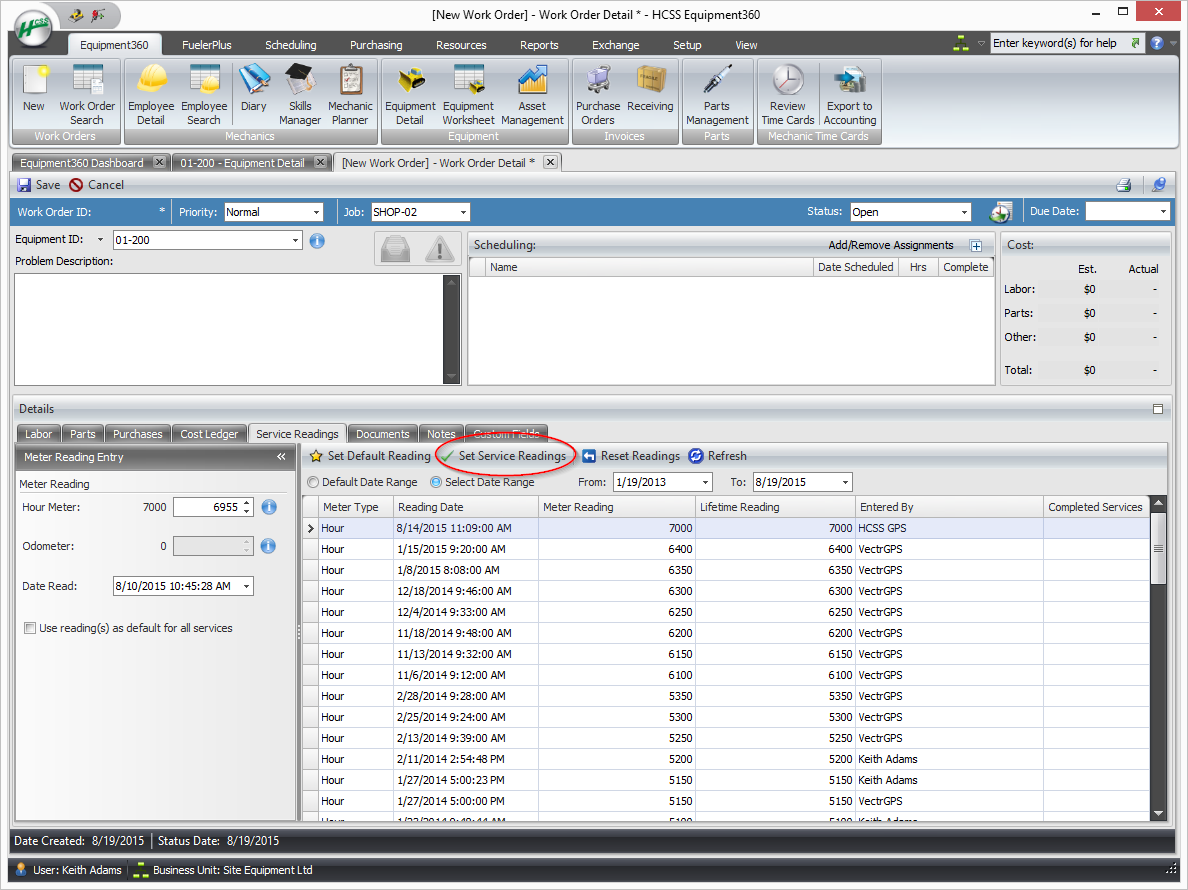Select the Keith Adams 5200 reading row
The image size is (1188, 890).
click(x=726, y=759)
